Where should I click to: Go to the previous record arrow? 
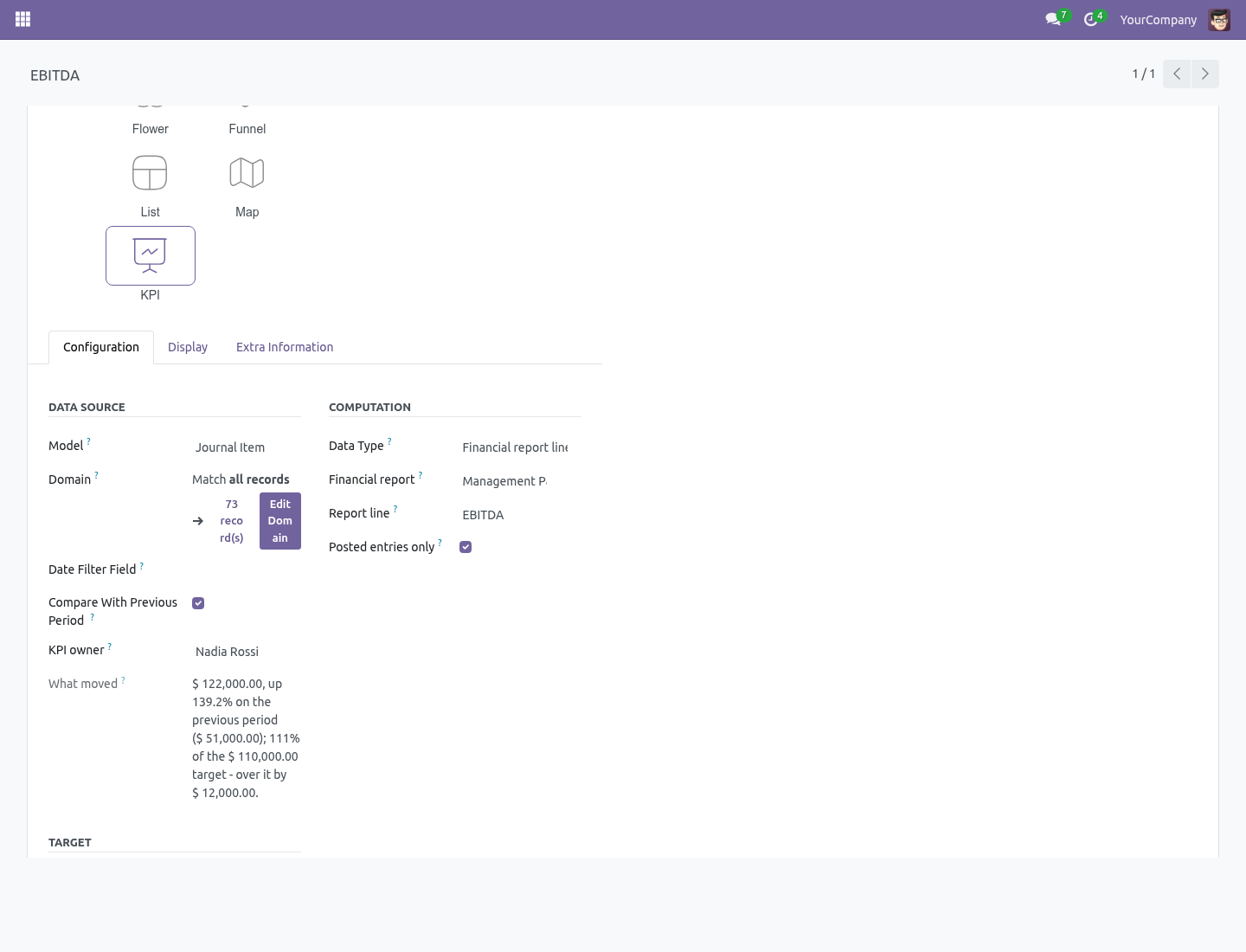pos(1177,74)
